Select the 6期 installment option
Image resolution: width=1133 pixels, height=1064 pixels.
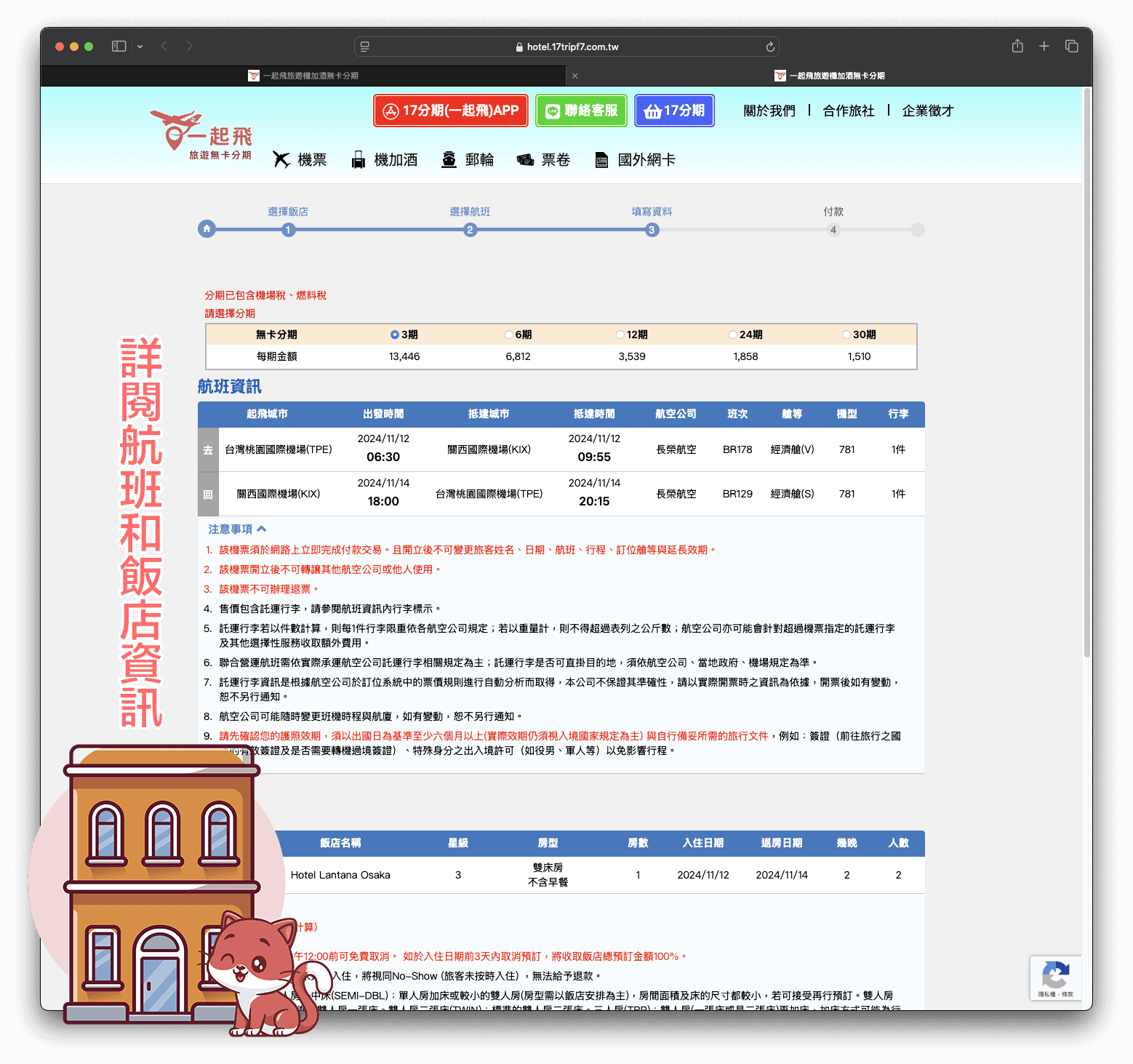509,335
